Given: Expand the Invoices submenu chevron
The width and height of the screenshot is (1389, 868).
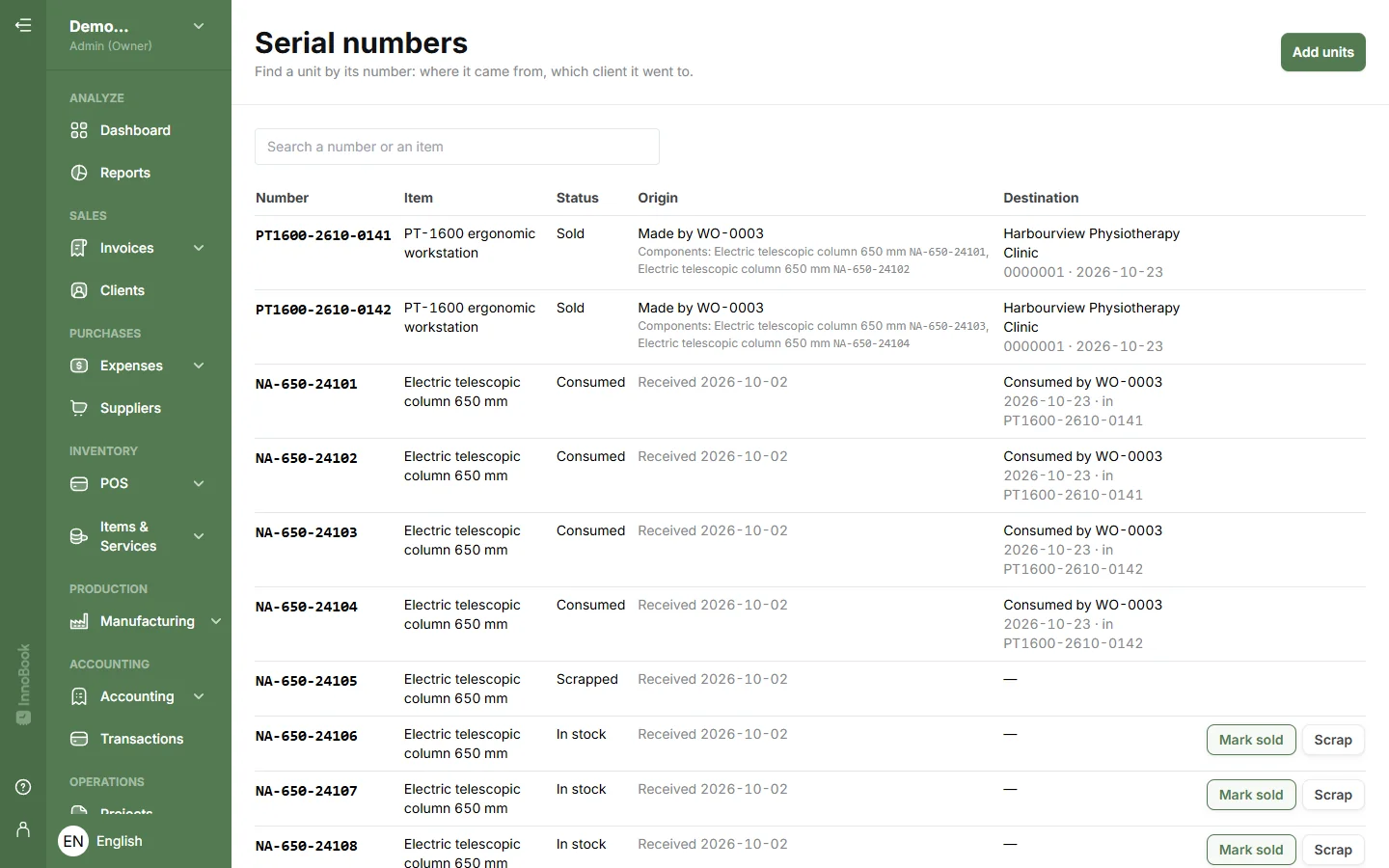Looking at the screenshot, I should point(199,248).
